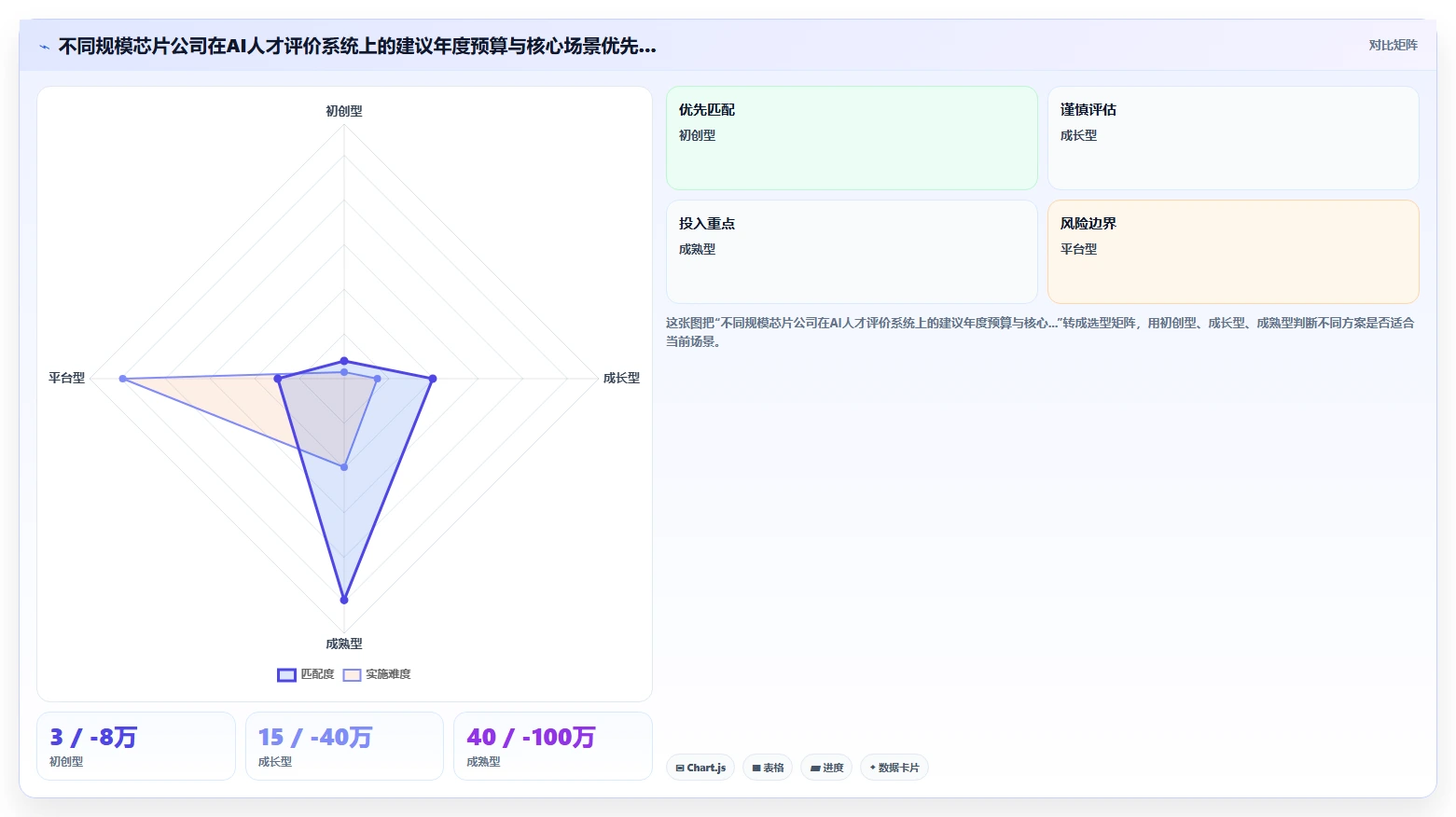This screenshot has height=817, width=1456.
Task: Click the 初创型 radar axis label
Action: (x=344, y=111)
